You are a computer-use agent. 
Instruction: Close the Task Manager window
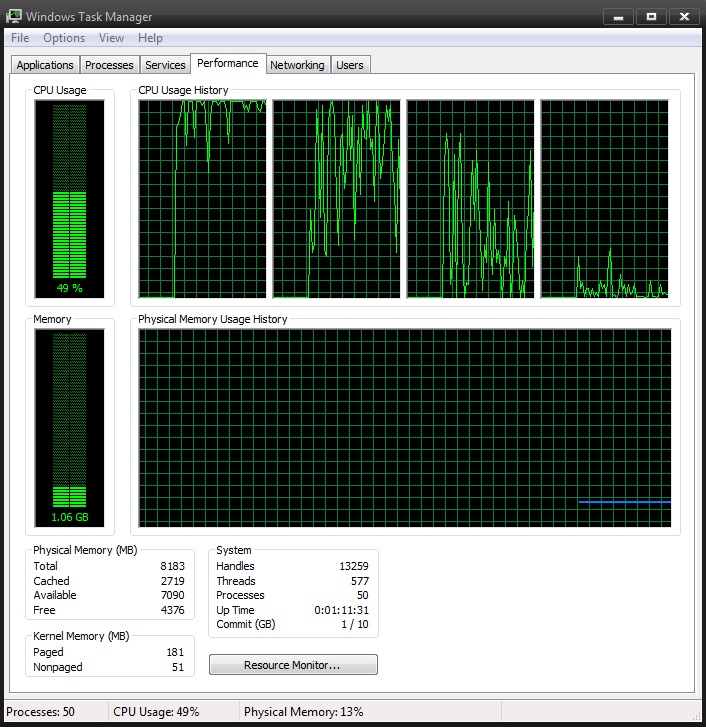click(x=684, y=17)
